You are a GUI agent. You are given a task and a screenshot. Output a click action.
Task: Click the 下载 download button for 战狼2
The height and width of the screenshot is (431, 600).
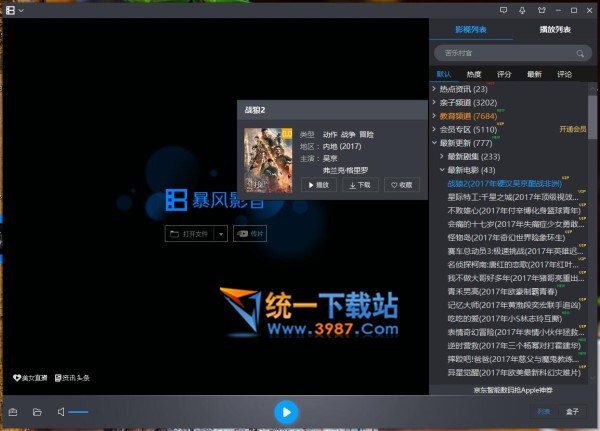(x=359, y=185)
